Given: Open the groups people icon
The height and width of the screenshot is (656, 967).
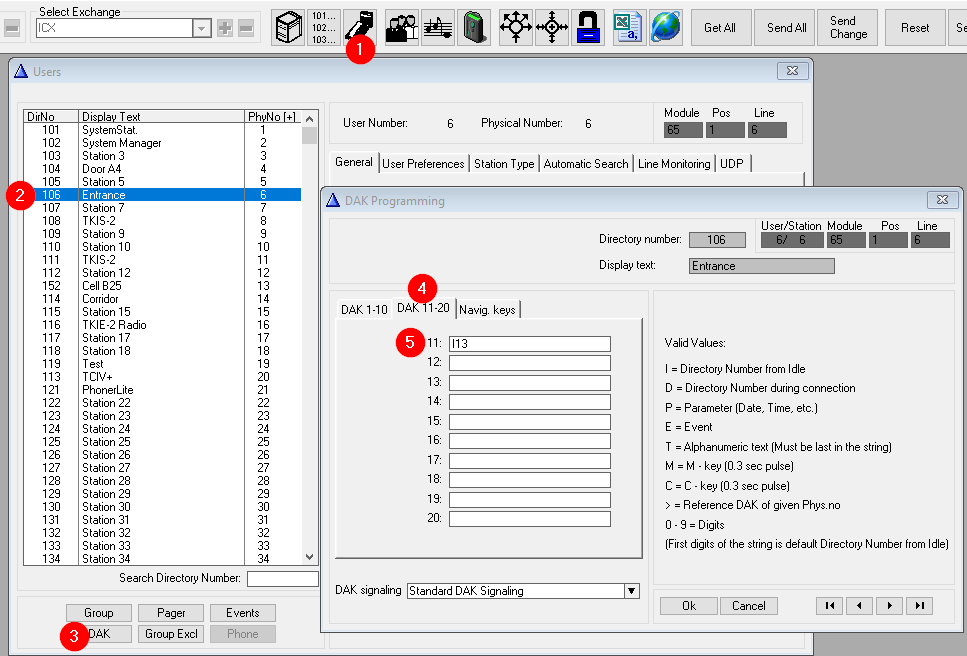Looking at the screenshot, I should click(x=402, y=28).
